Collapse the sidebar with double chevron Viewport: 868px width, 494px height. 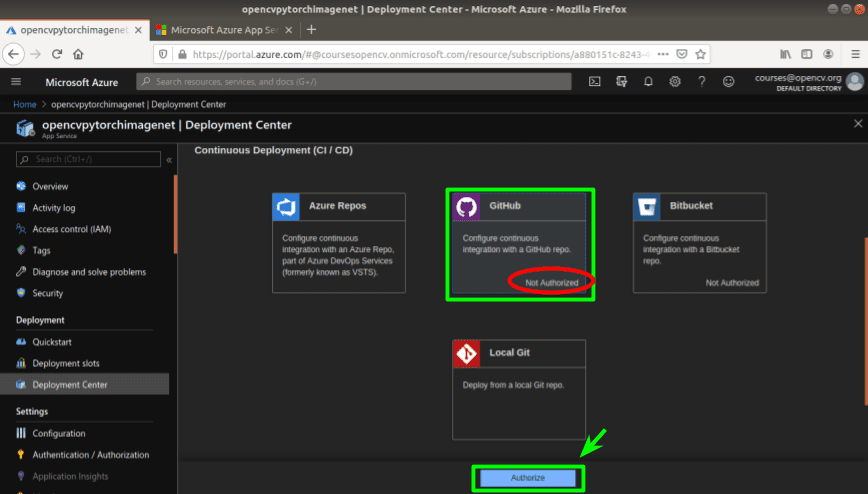click(x=169, y=159)
